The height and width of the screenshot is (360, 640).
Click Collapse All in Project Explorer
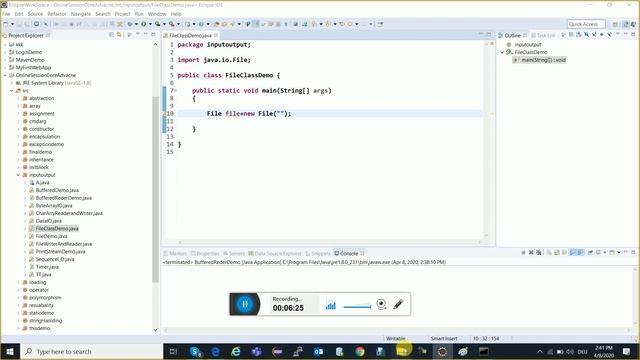click(x=111, y=35)
